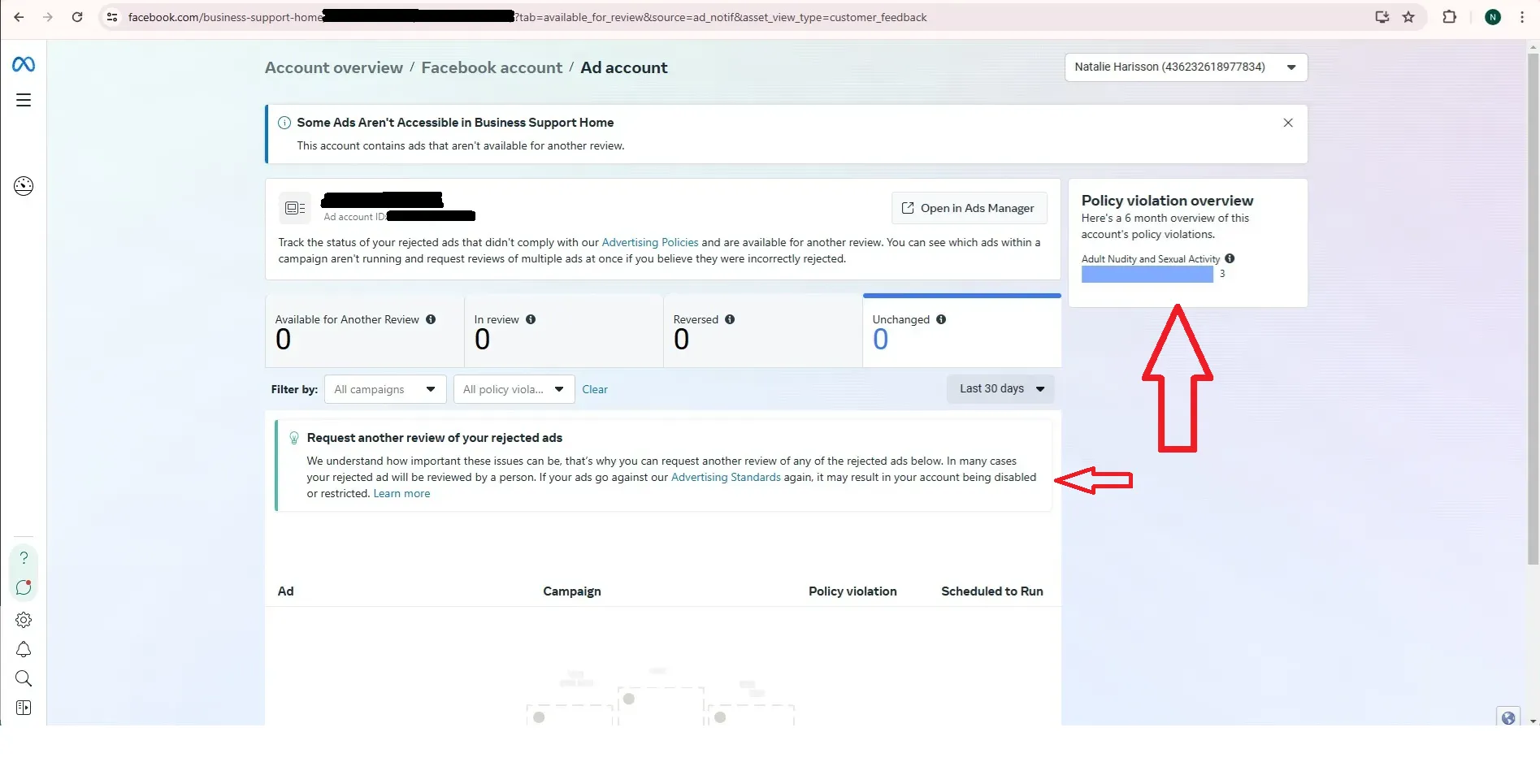Open the Last 30 days date dropdown
Screen dimensions: 1540x784
(x=1000, y=389)
